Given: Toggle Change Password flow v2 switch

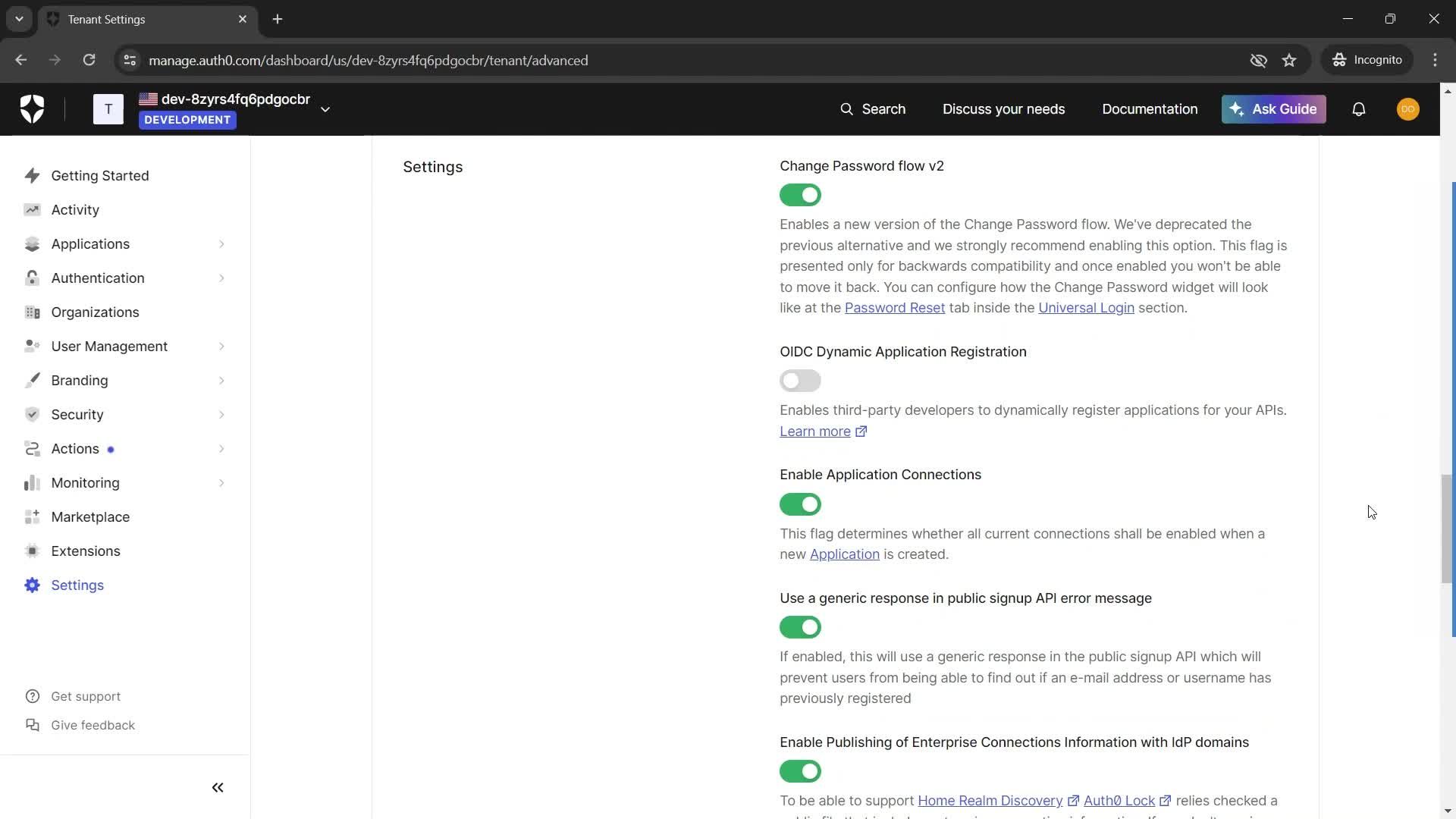Looking at the screenshot, I should click(x=800, y=195).
